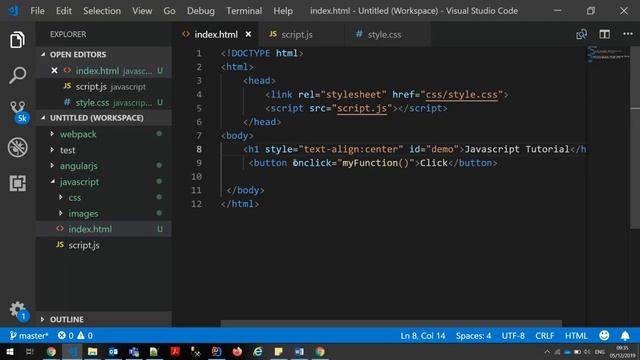This screenshot has width=640, height=360.
Task: Change the CRLF line ending setting
Action: [x=544, y=336]
